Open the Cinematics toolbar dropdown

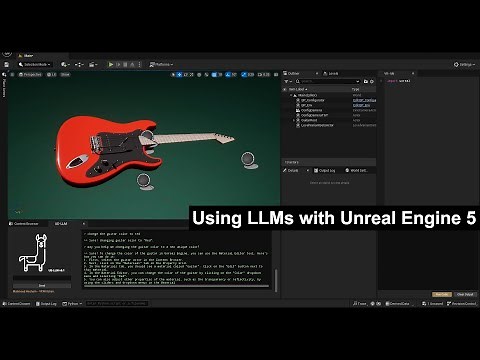point(93,64)
